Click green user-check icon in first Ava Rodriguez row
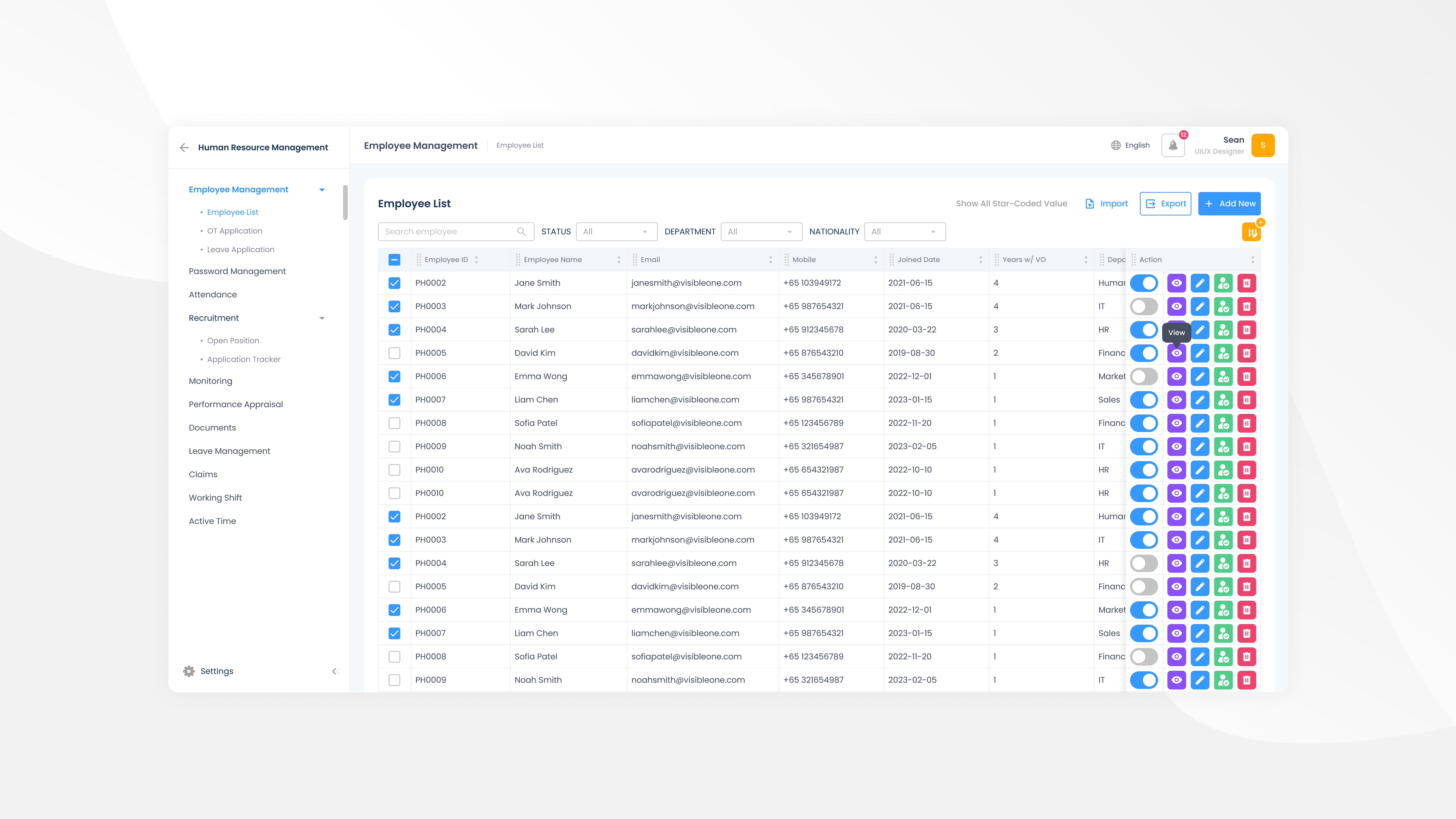 point(1223,470)
